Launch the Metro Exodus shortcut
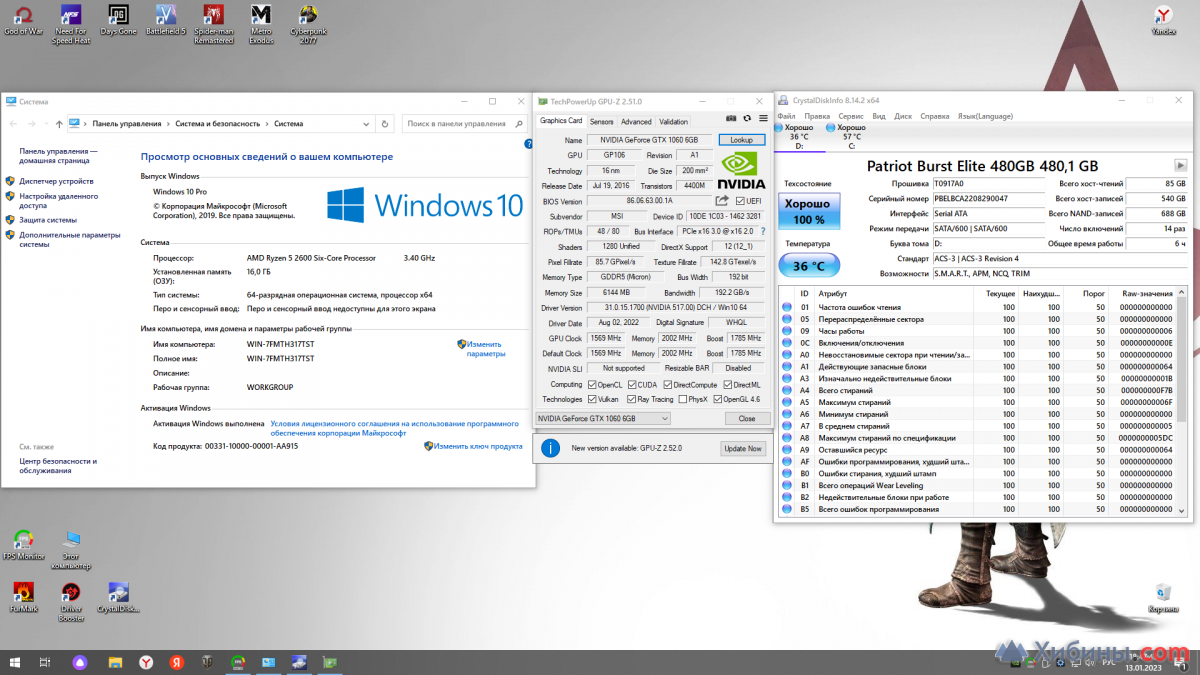This screenshot has width=1200, height=675. (261, 24)
